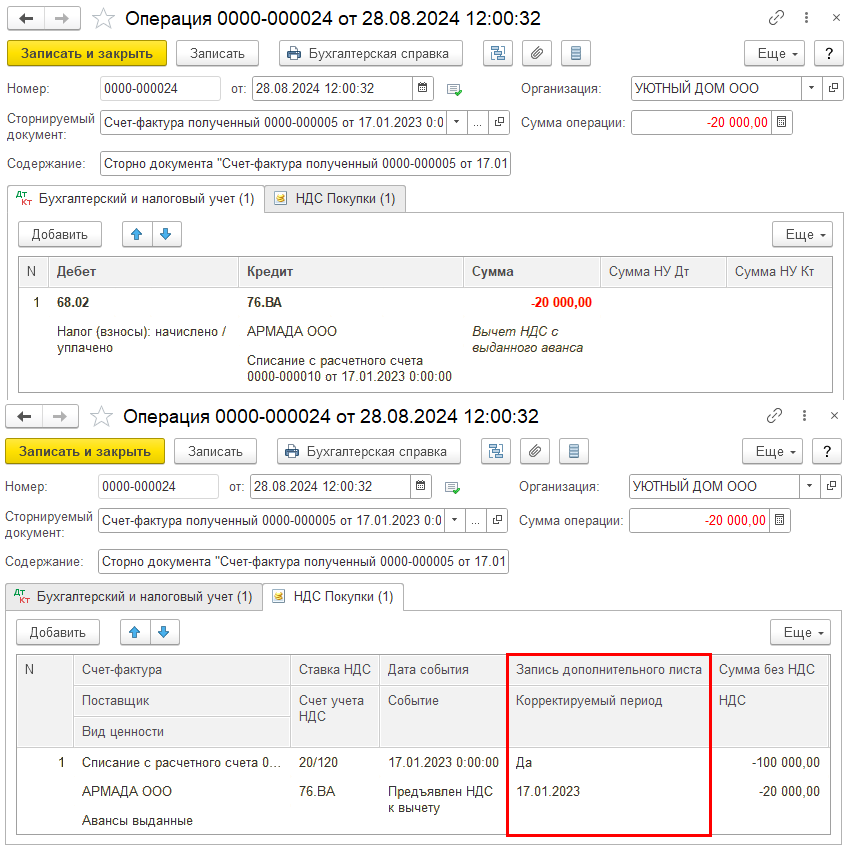Screen dimensions: 848x850
Task: Select Да in Запись дополнительного листа
Action: point(524,762)
